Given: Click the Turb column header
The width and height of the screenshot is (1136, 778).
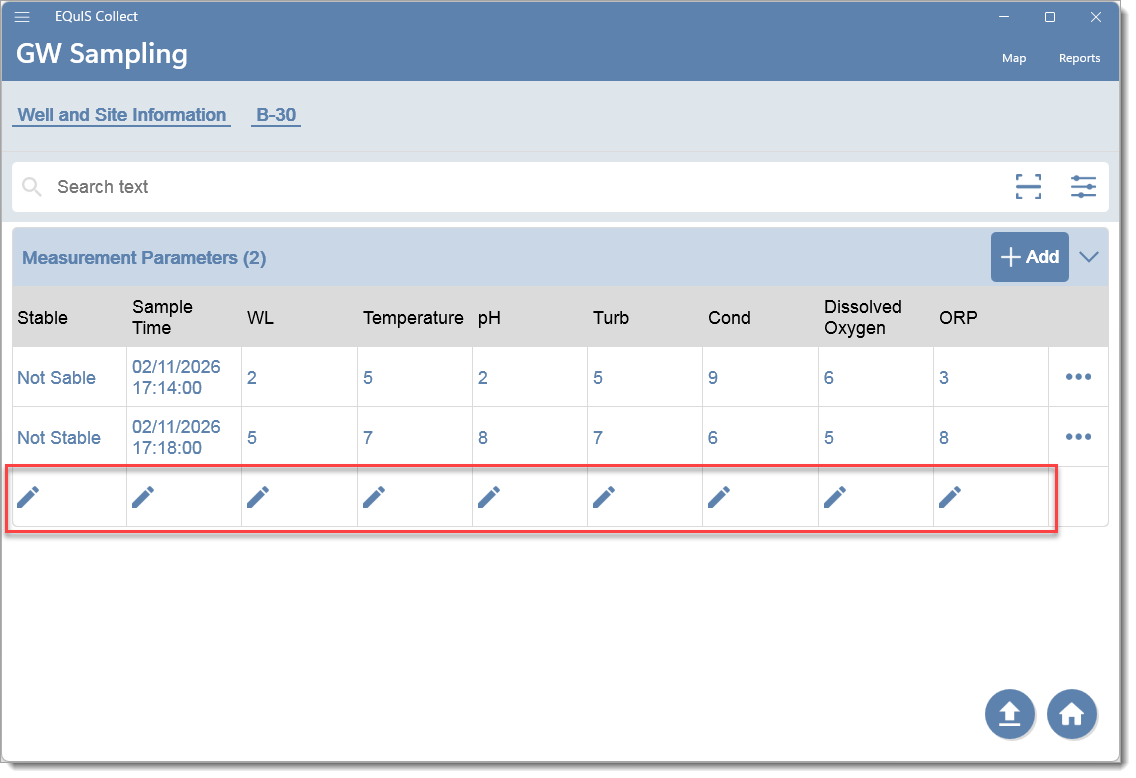Looking at the screenshot, I should pos(611,318).
